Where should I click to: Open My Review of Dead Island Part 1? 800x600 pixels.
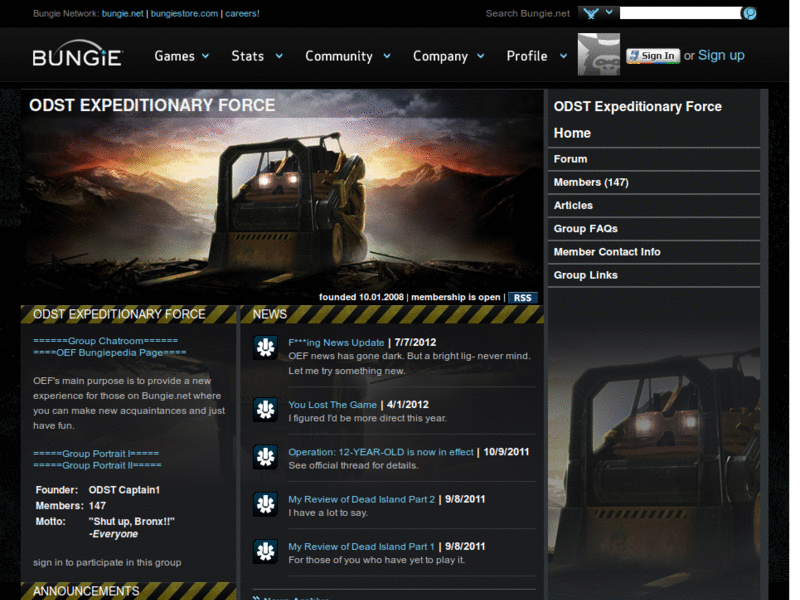(x=361, y=547)
